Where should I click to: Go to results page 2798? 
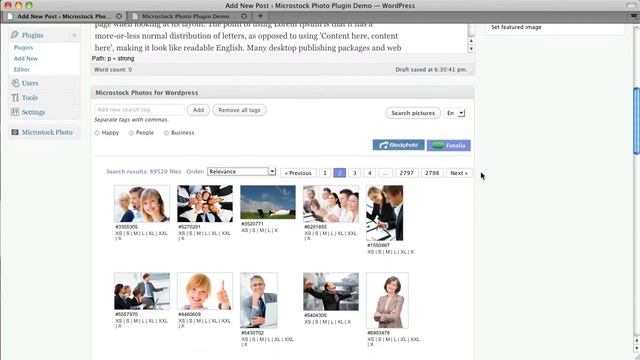(432, 173)
